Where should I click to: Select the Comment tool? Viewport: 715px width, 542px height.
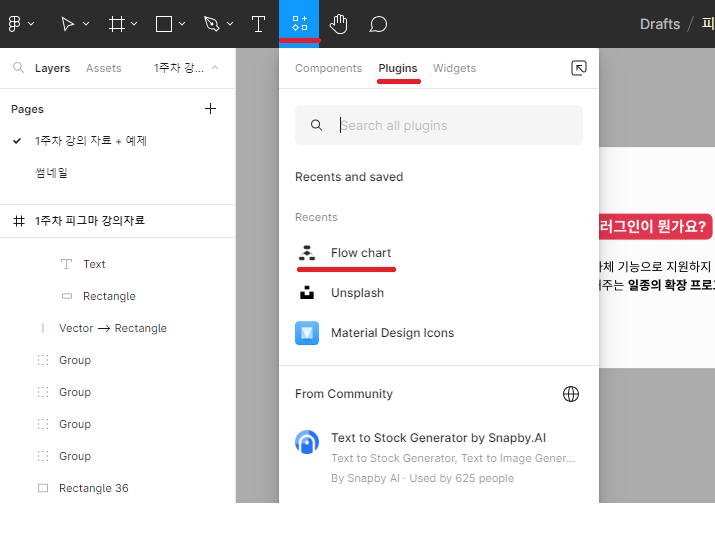[x=378, y=24]
